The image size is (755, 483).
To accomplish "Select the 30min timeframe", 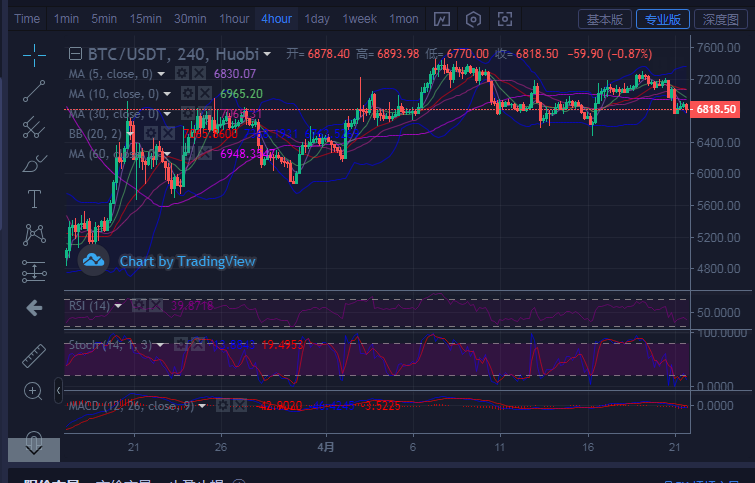I will [x=190, y=19].
